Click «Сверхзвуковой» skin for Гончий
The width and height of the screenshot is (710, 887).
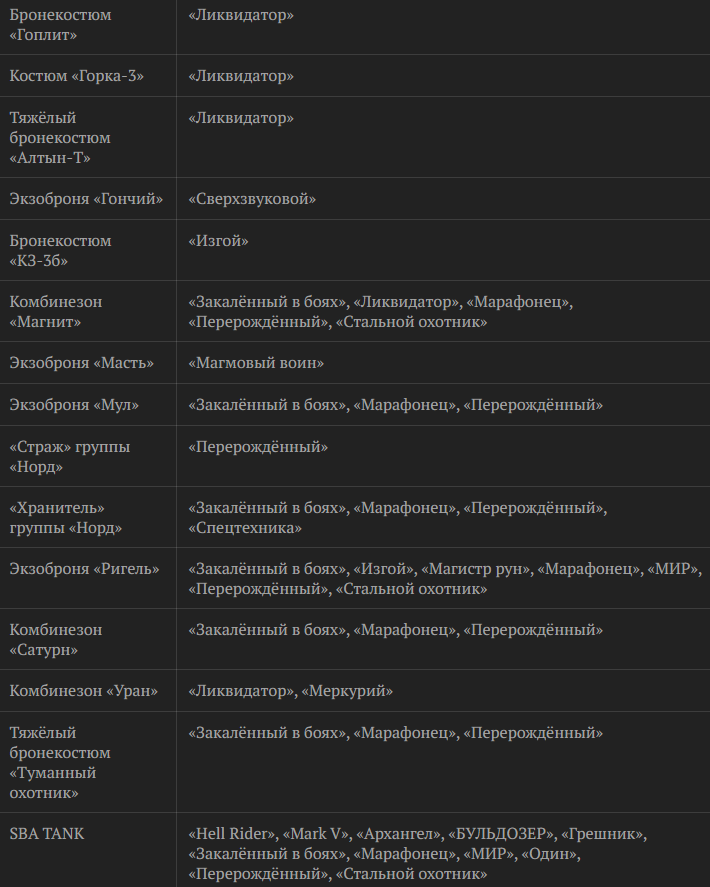(x=252, y=199)
